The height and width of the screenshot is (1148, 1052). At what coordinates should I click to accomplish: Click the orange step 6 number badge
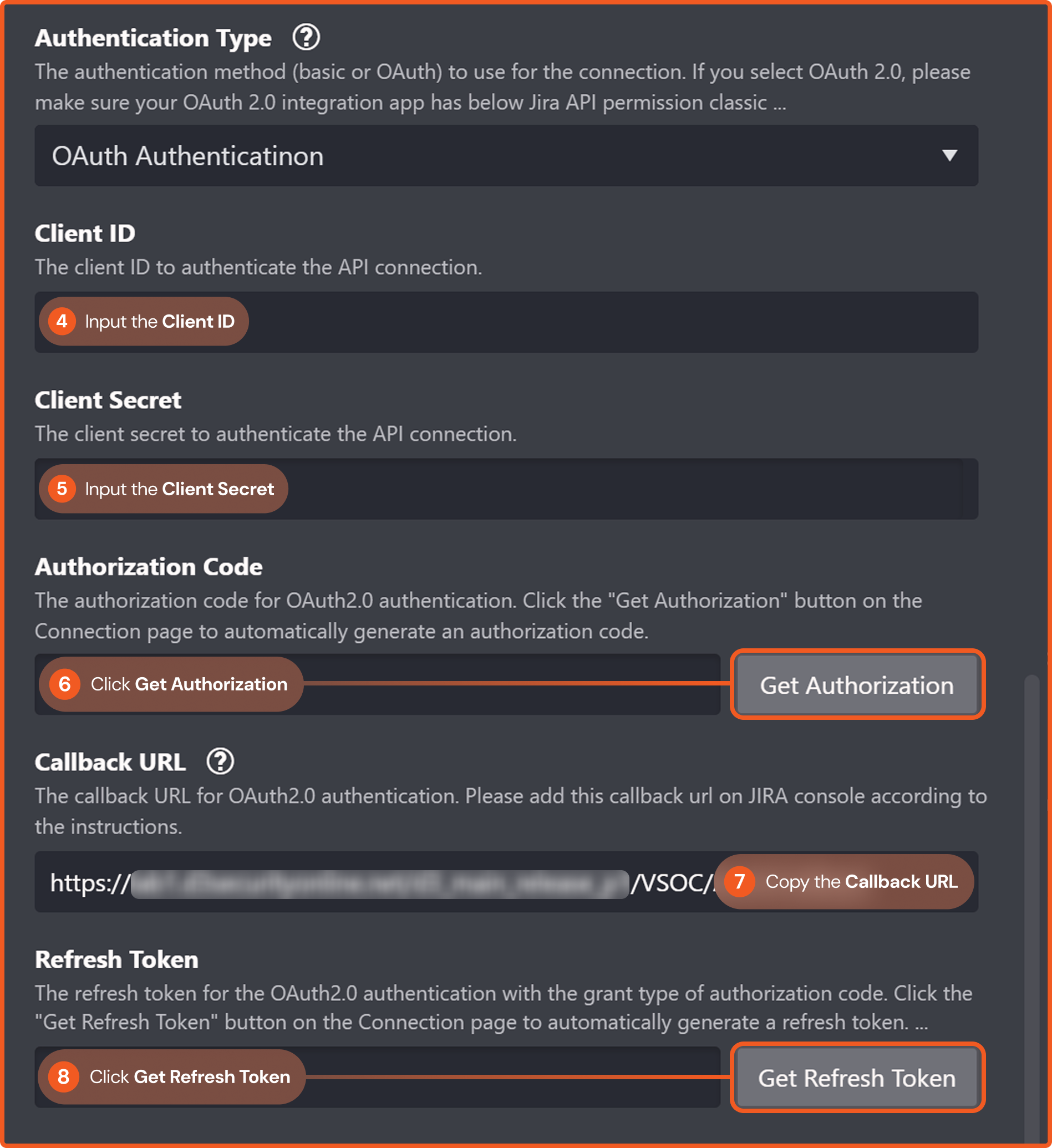click(64, 684)
